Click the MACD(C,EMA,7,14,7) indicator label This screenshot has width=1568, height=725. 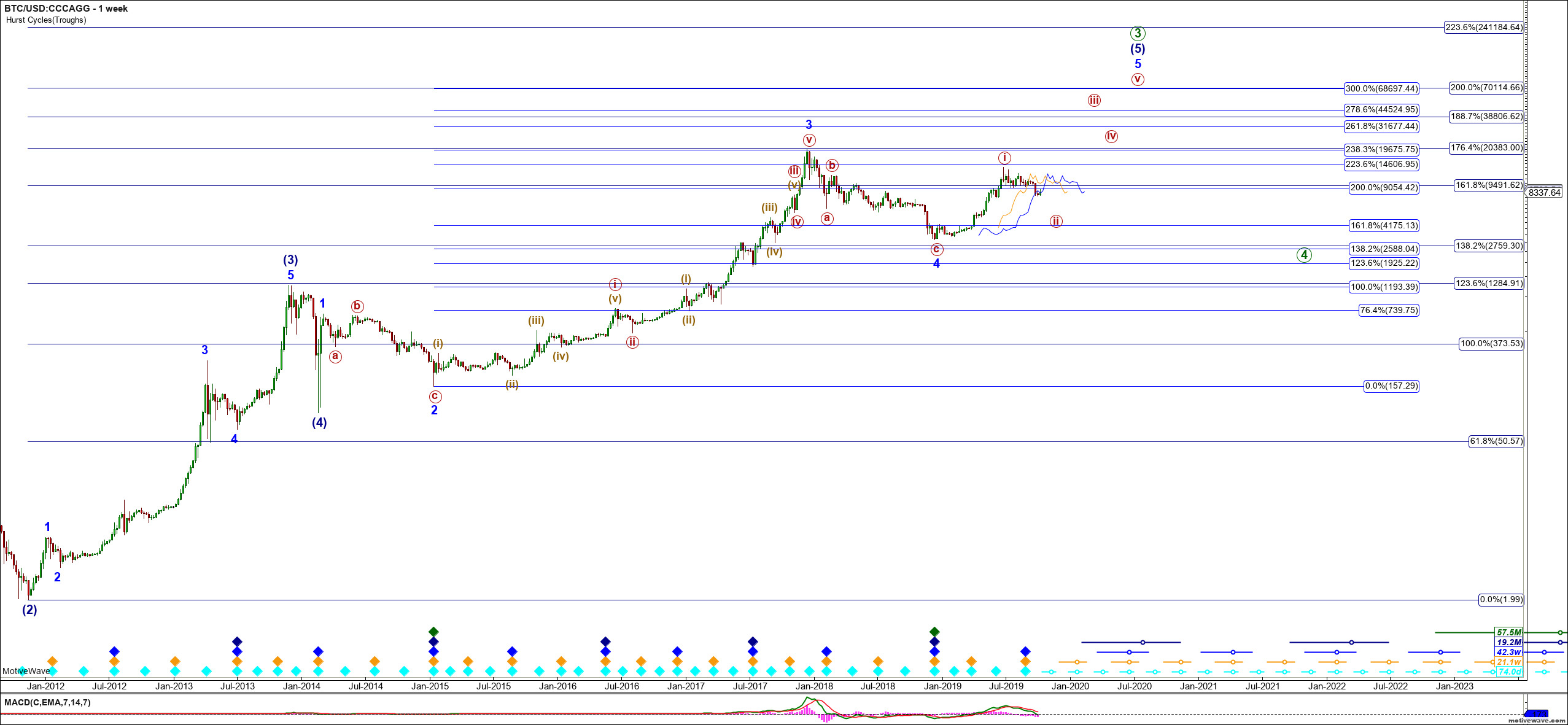pyautogui.click(x=47, y=702)
